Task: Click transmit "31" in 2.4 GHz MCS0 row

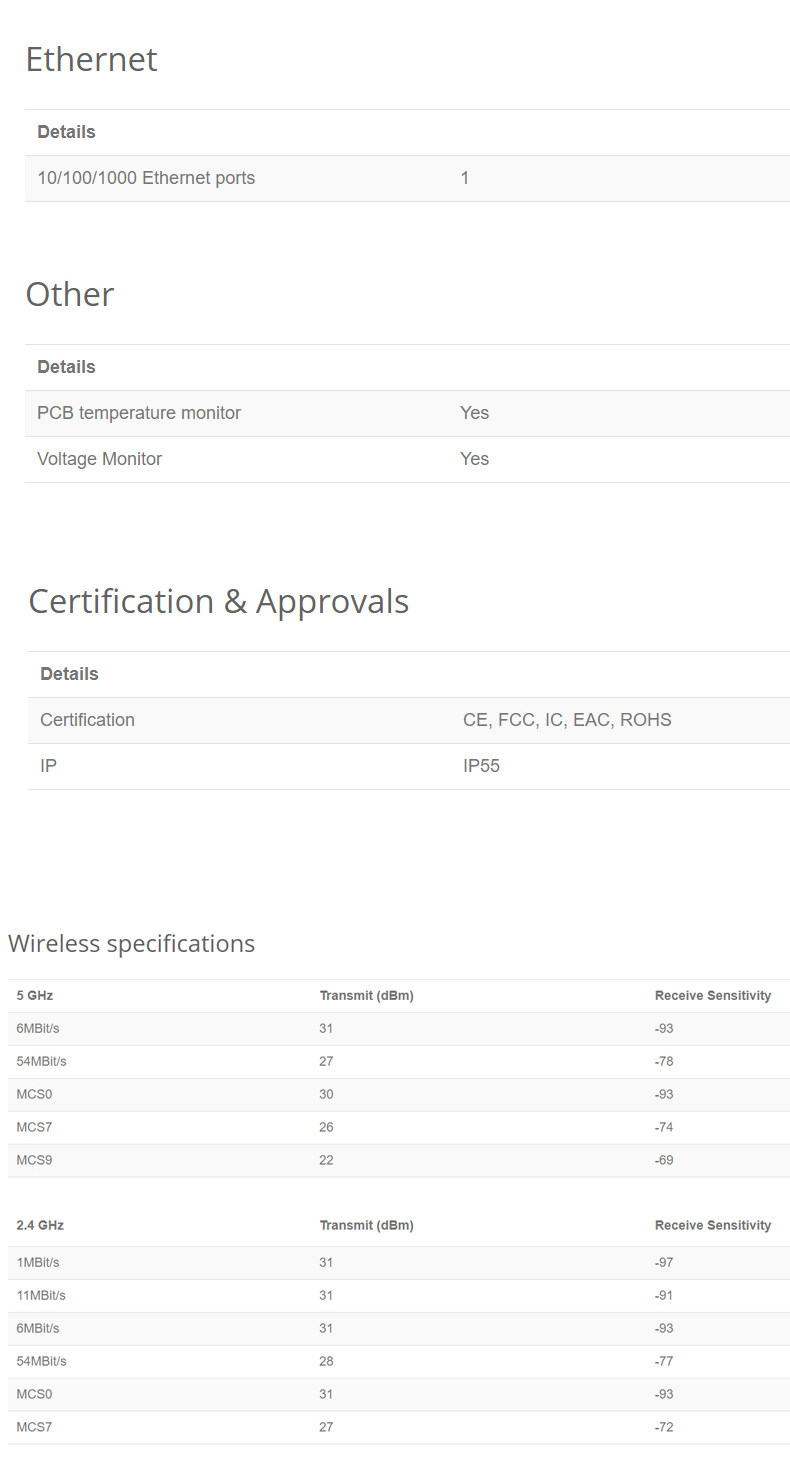Action: [326, 1395]
